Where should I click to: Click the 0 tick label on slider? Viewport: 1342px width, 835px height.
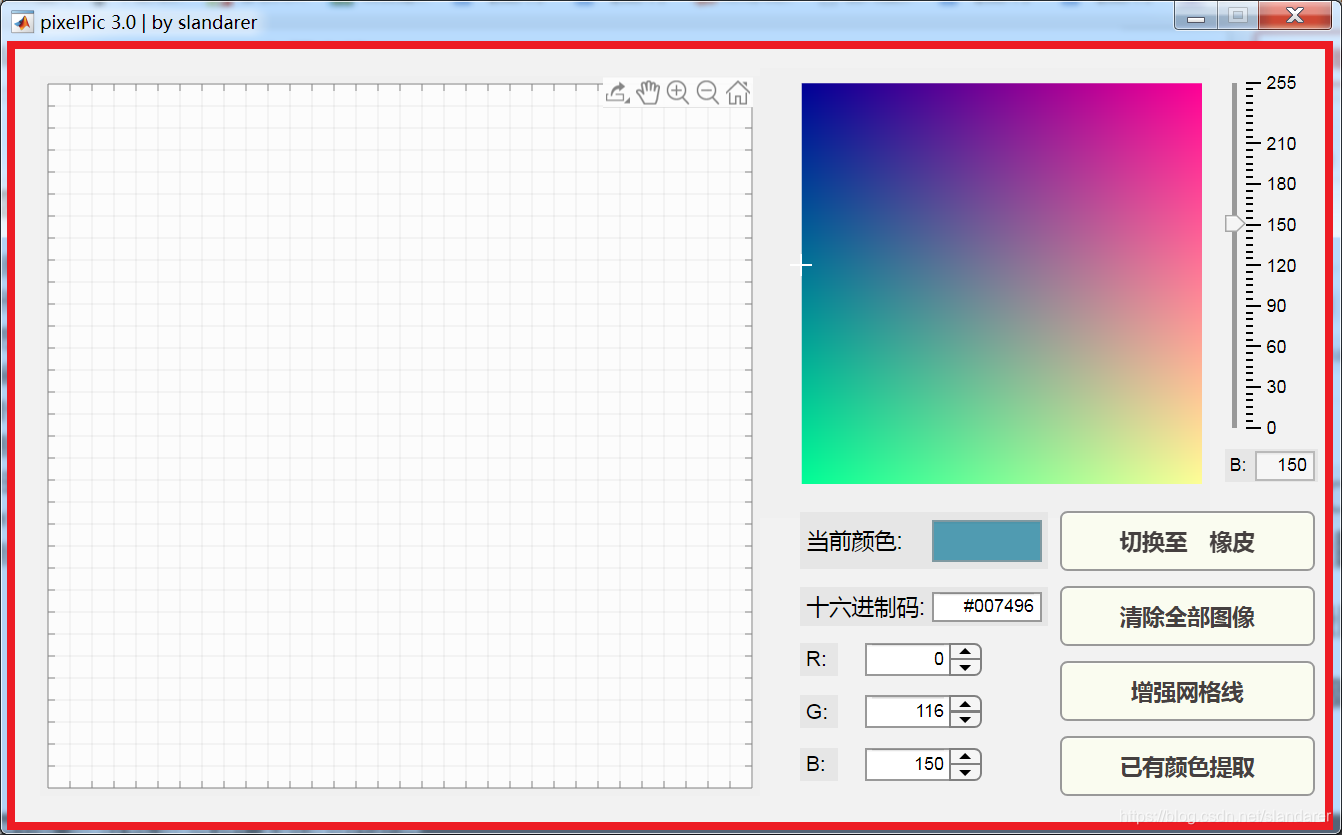click(x=1272, y=428)
